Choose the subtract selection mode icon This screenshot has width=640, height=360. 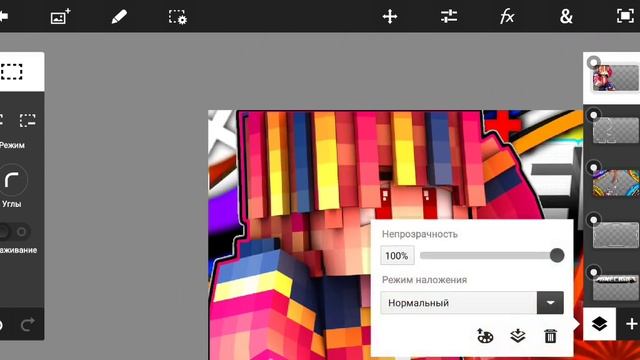(x=27, y=120)
